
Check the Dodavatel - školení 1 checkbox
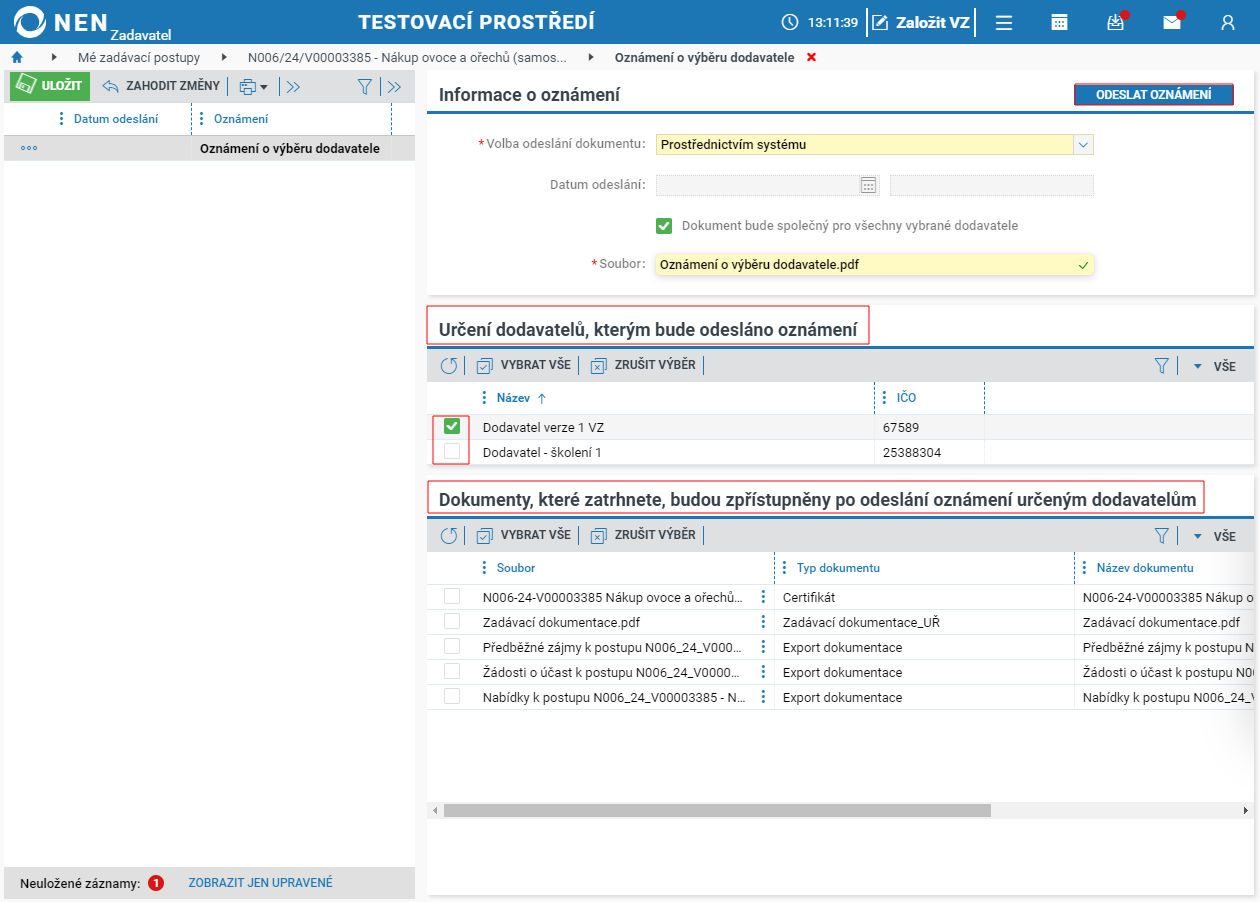(452, 451)
